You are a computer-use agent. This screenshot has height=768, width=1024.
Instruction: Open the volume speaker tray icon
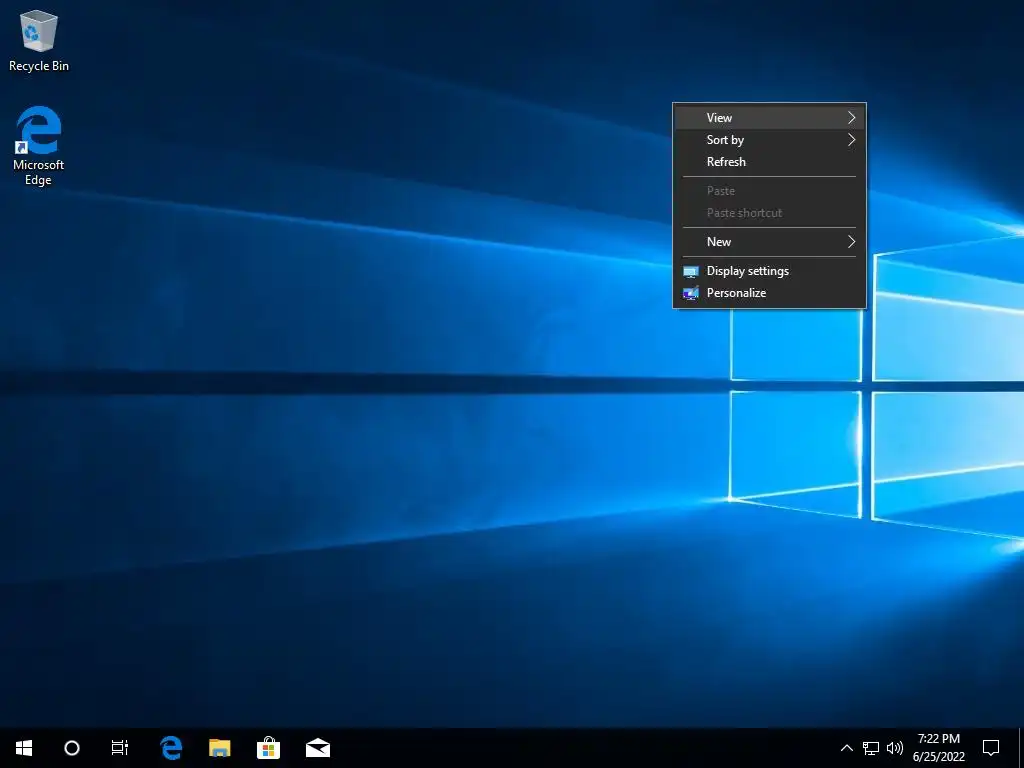(x=895, y=748)
